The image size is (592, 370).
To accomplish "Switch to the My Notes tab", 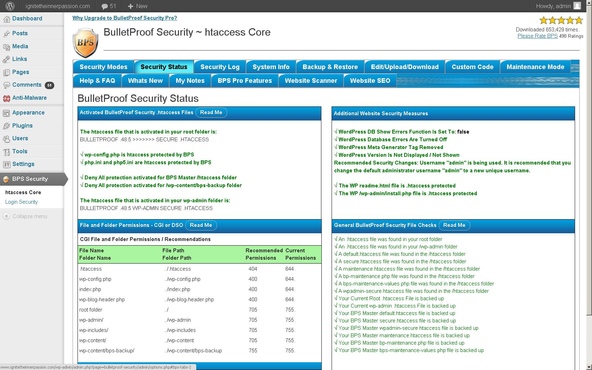I will click(190, 80).
